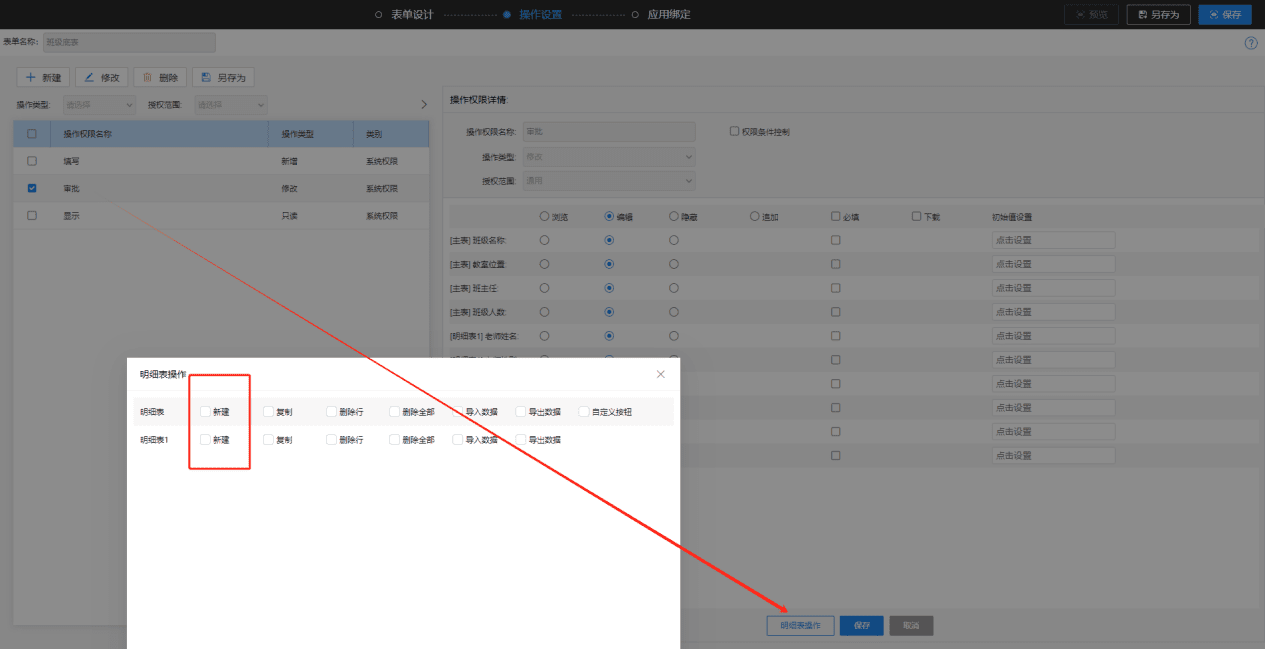1265x649 pixels.
Task: Check 新建 for 明细表 row
Action: click(205, 411)
